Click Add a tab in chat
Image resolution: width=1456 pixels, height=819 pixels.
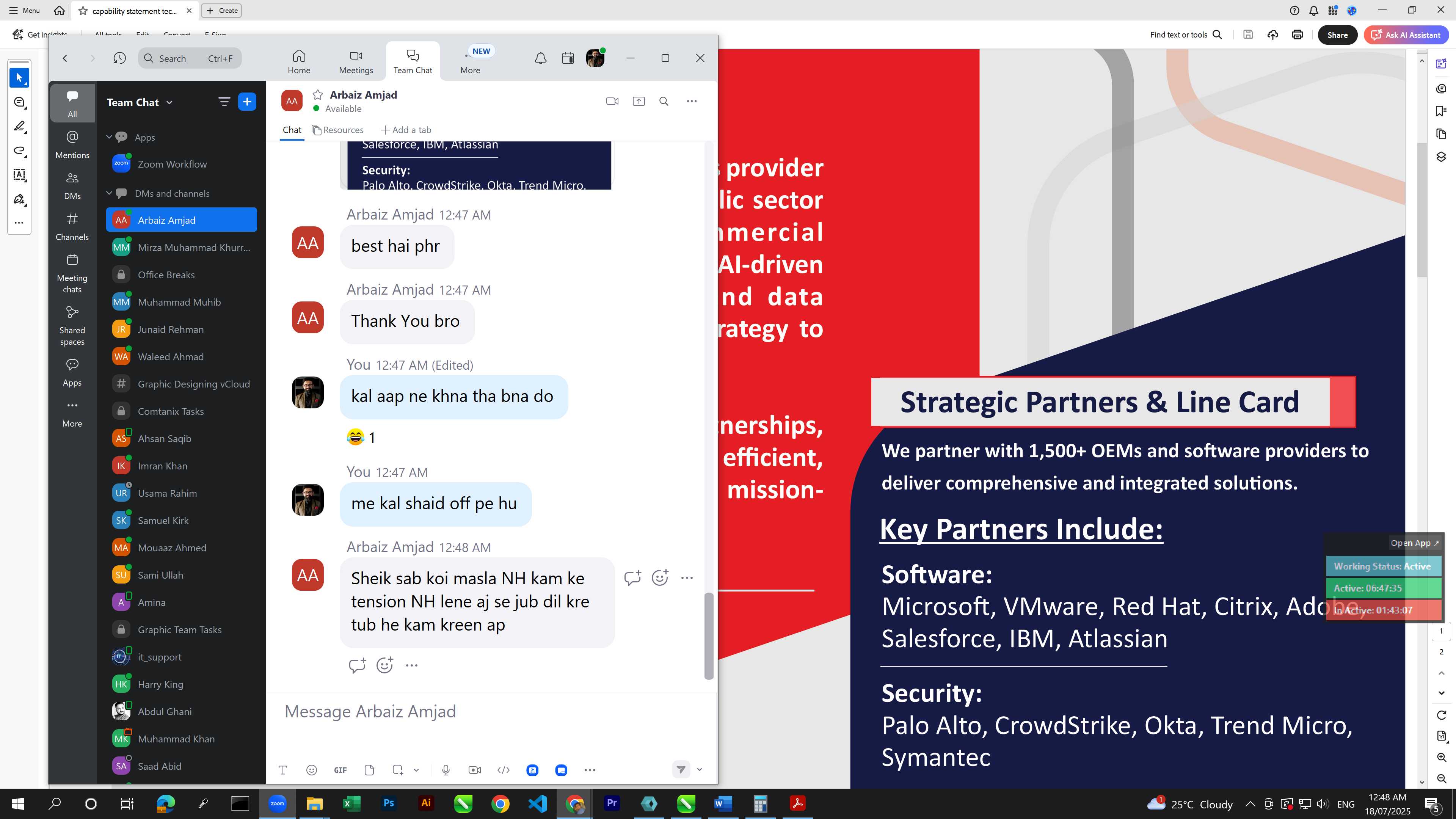406,130
